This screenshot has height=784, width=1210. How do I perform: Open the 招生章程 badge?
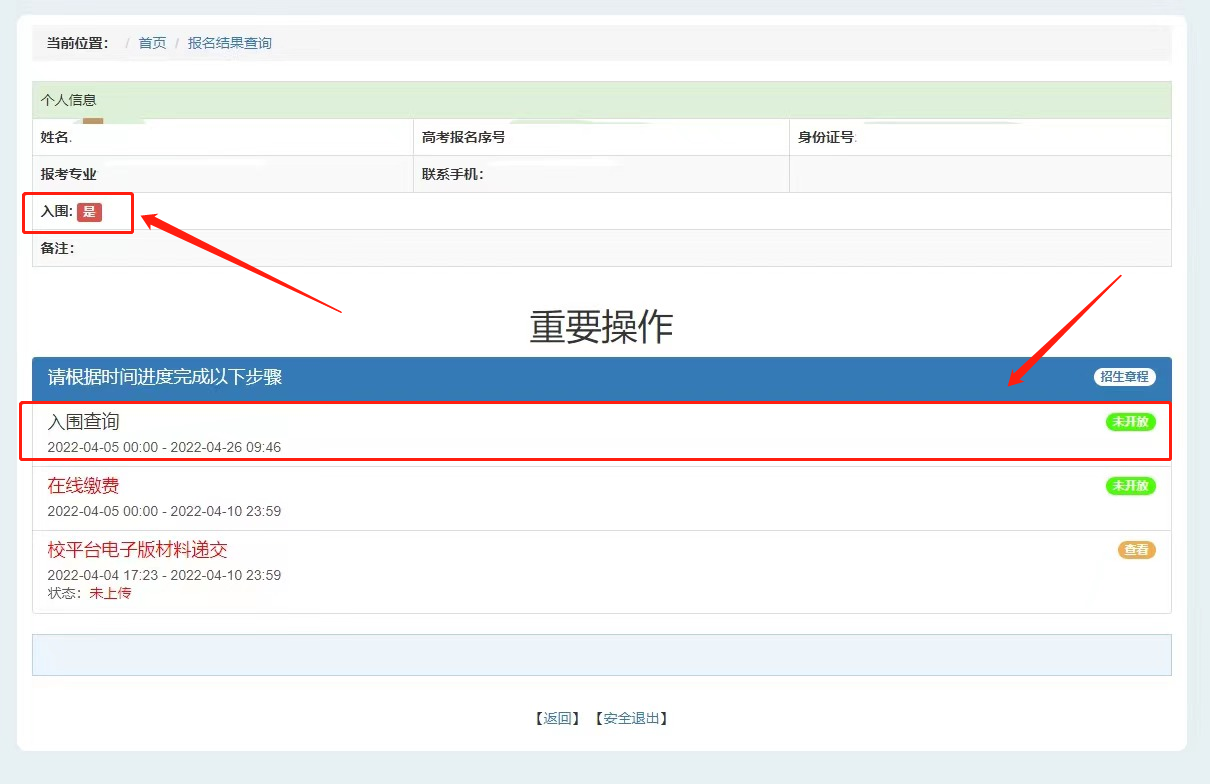[1124, 377]
